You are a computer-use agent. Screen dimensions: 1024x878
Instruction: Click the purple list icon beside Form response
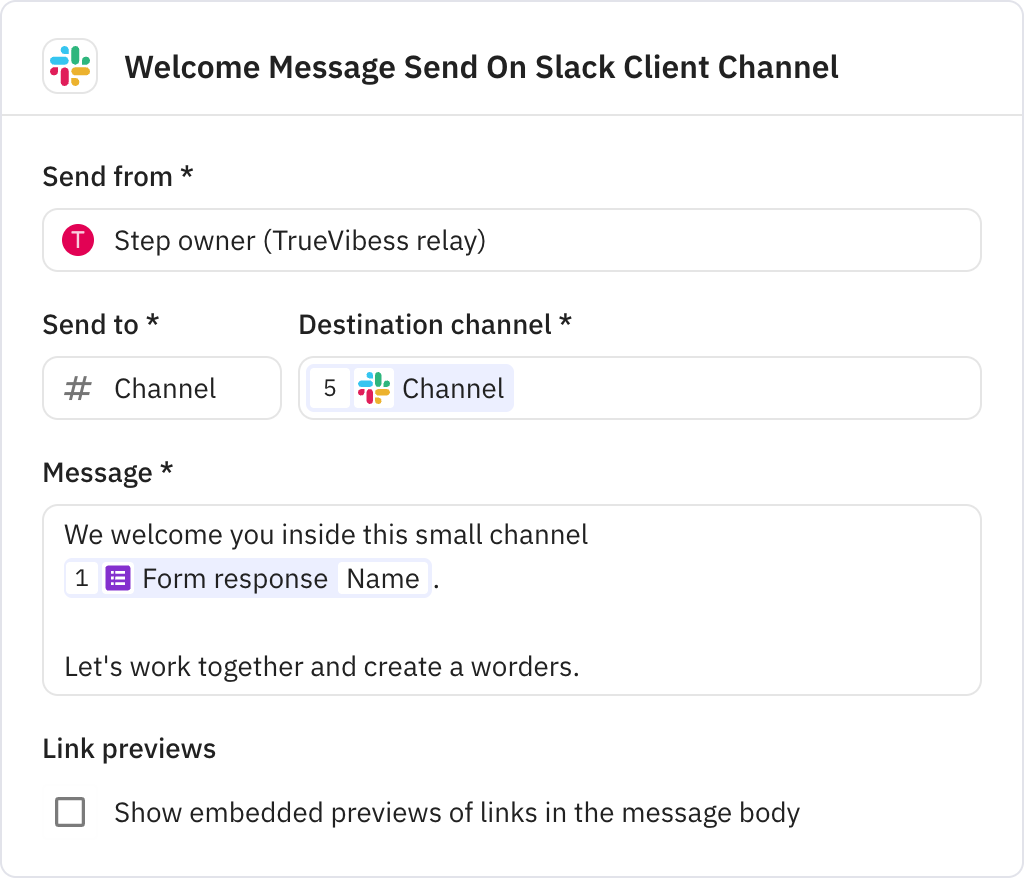pos(117,578)
